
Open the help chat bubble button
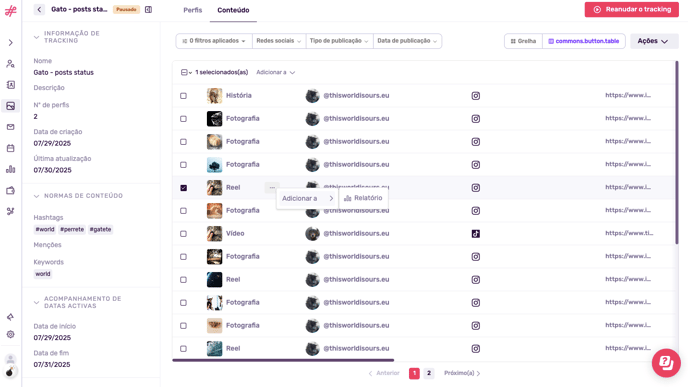click(666, 363)
